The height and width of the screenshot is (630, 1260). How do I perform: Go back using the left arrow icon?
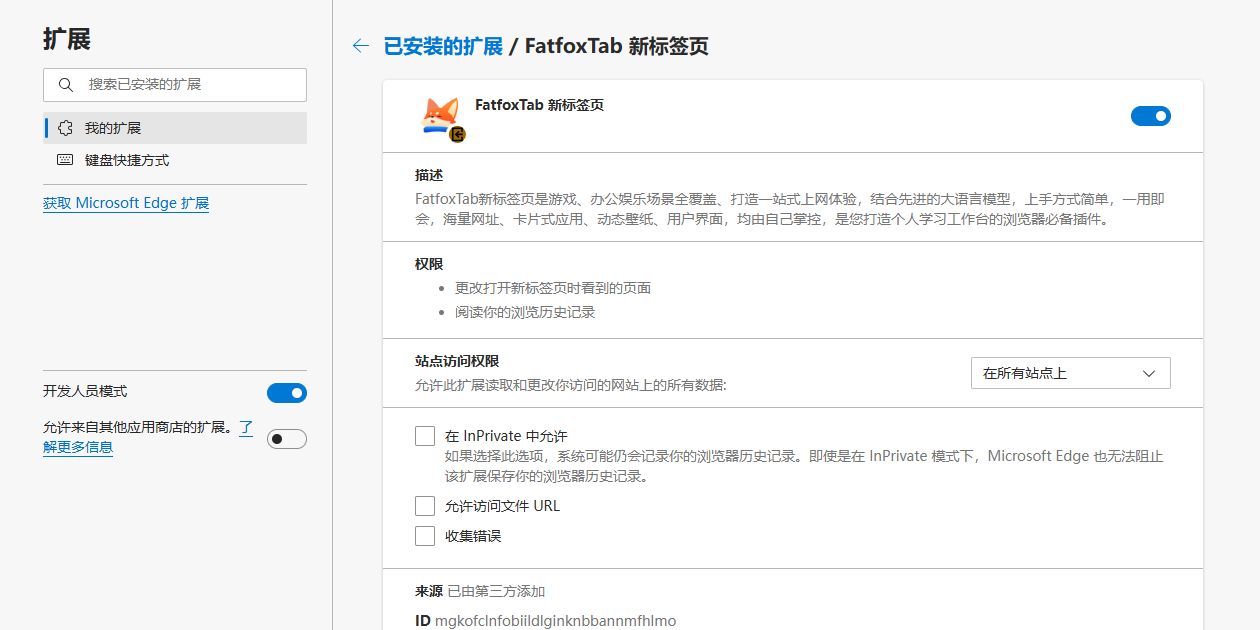pyautogui.click(x=361, y=46)
